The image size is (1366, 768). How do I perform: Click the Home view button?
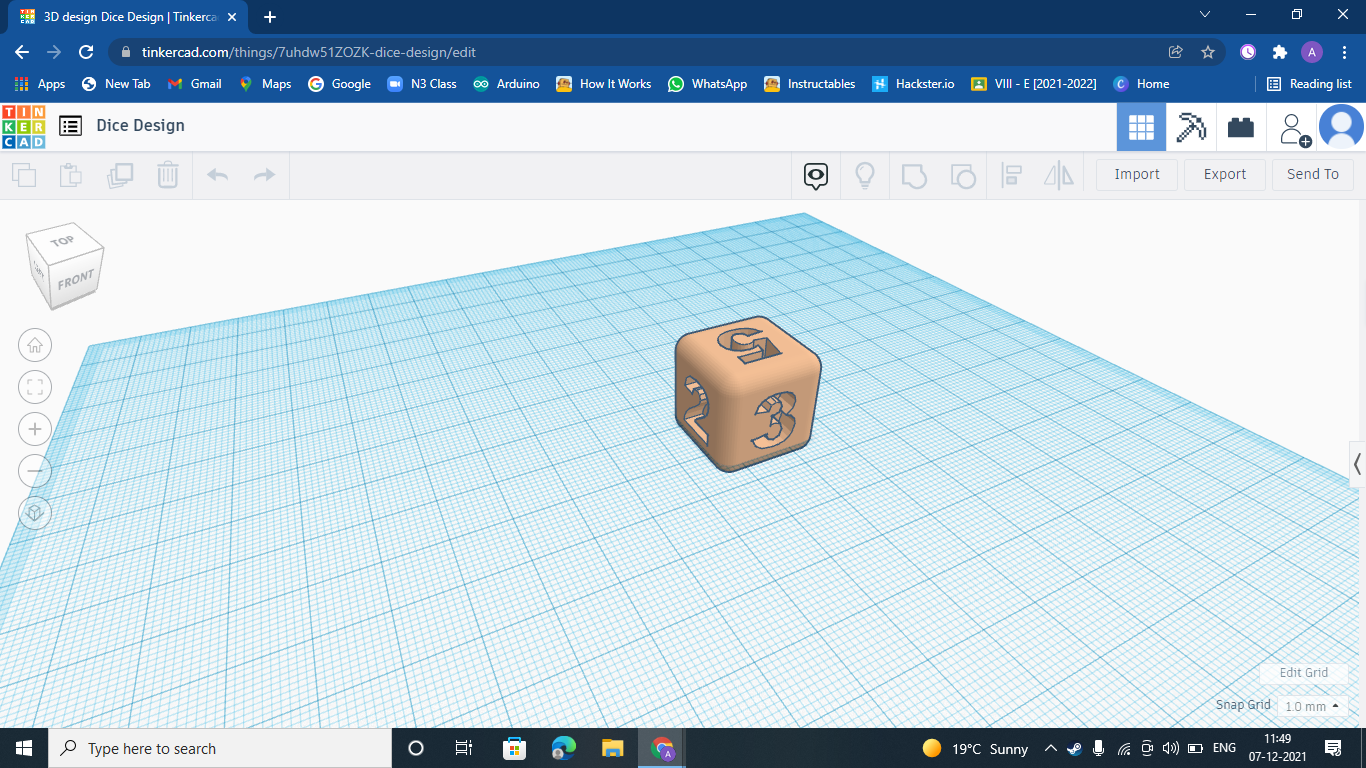35,345
